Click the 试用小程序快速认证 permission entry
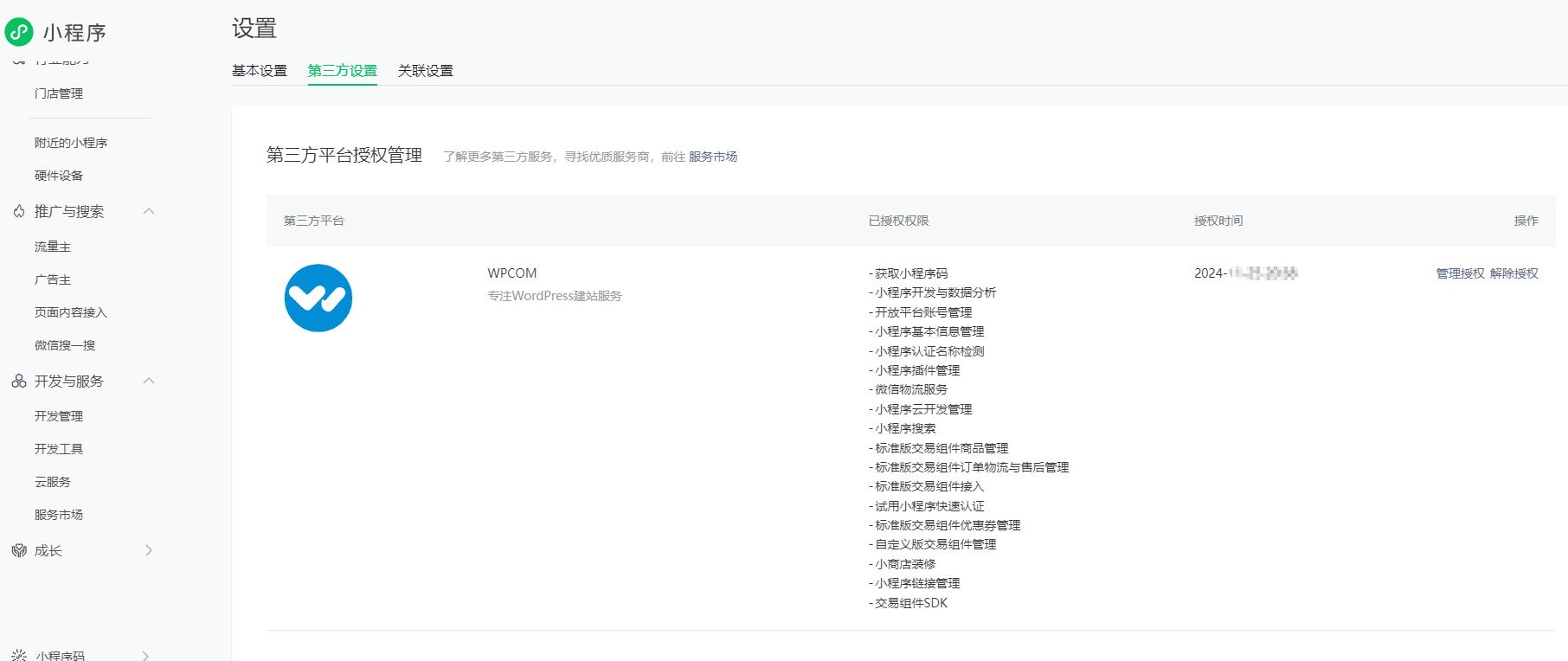This screenshot has width=1568, height=661. 927,506
